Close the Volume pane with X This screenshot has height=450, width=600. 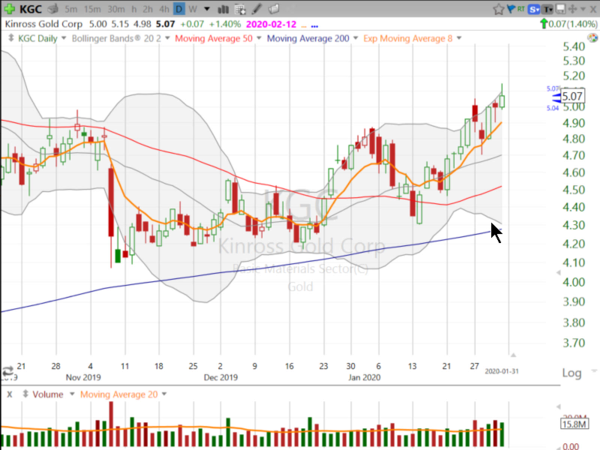(10, 394)
